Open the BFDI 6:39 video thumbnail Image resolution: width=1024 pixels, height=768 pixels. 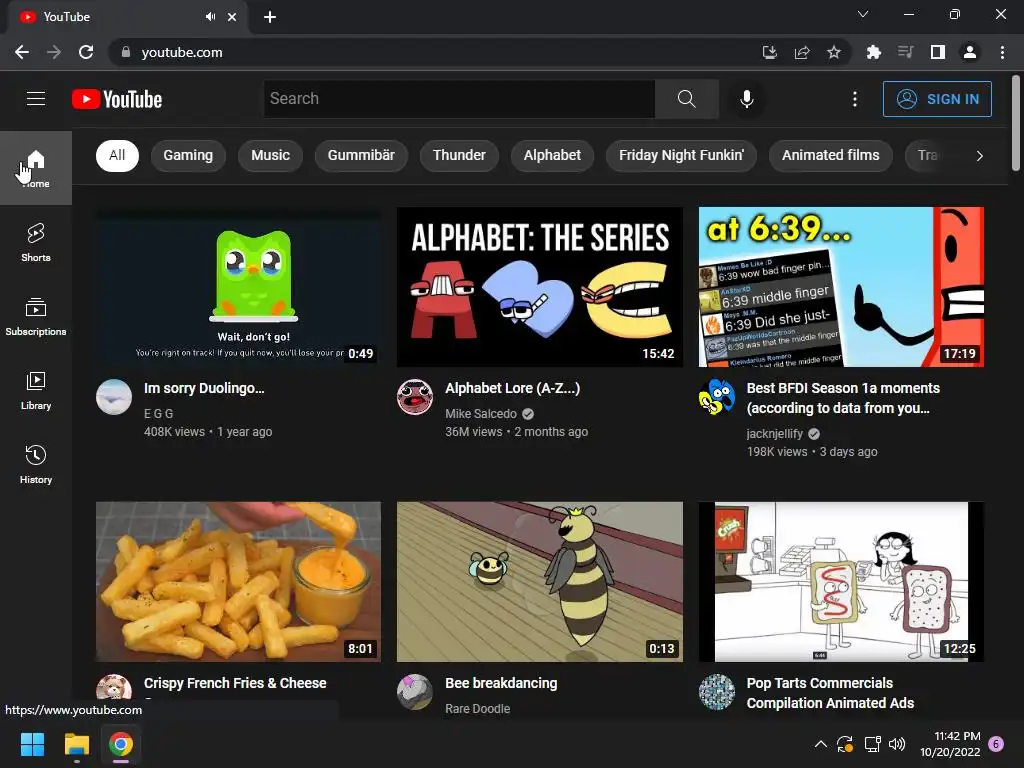pos(841,287)
